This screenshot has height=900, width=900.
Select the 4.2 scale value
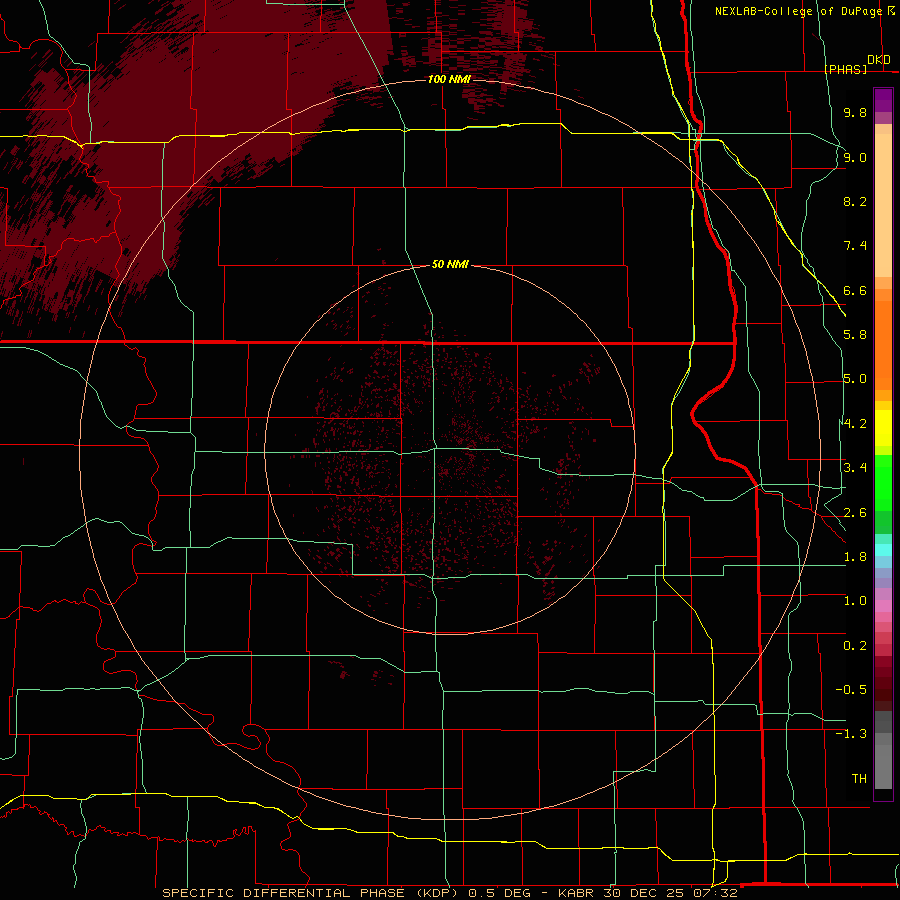tap(855, 424)
